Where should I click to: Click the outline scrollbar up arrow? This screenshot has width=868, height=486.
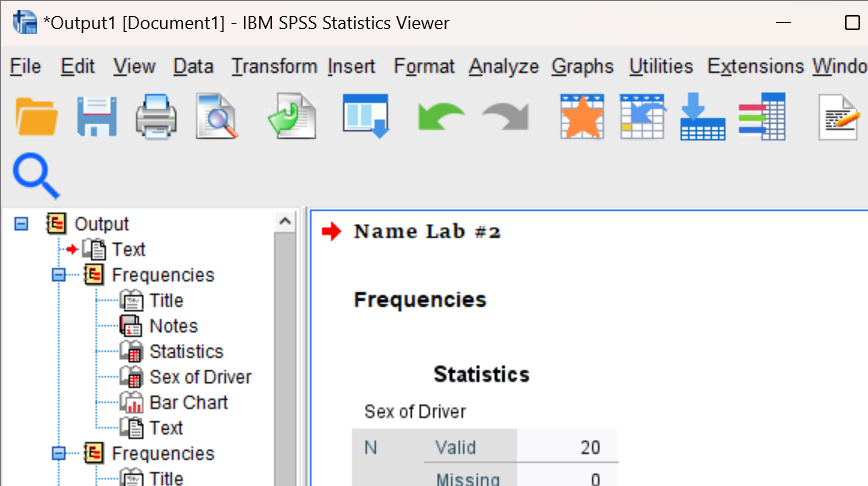[x=285, y=221]
